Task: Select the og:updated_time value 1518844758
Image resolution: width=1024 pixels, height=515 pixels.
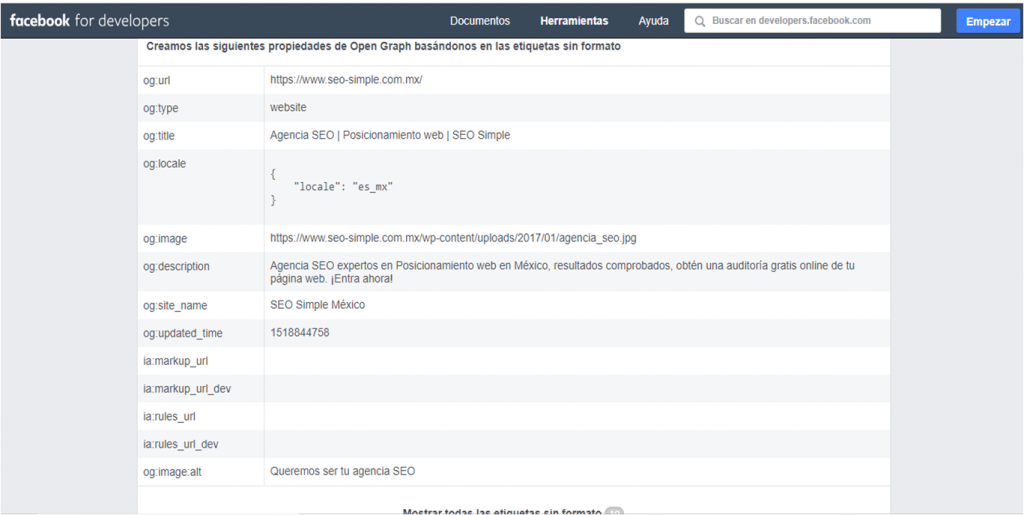Action: click(299, 333)
